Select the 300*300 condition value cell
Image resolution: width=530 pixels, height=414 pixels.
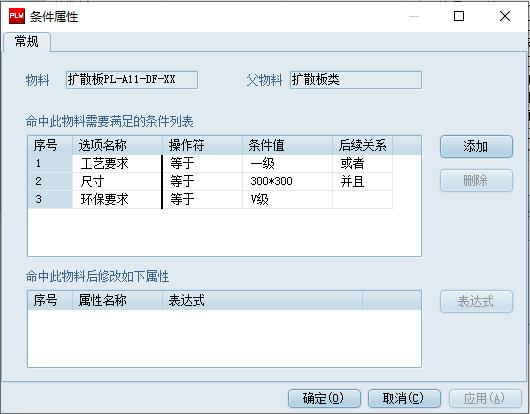tap(287, 181)
